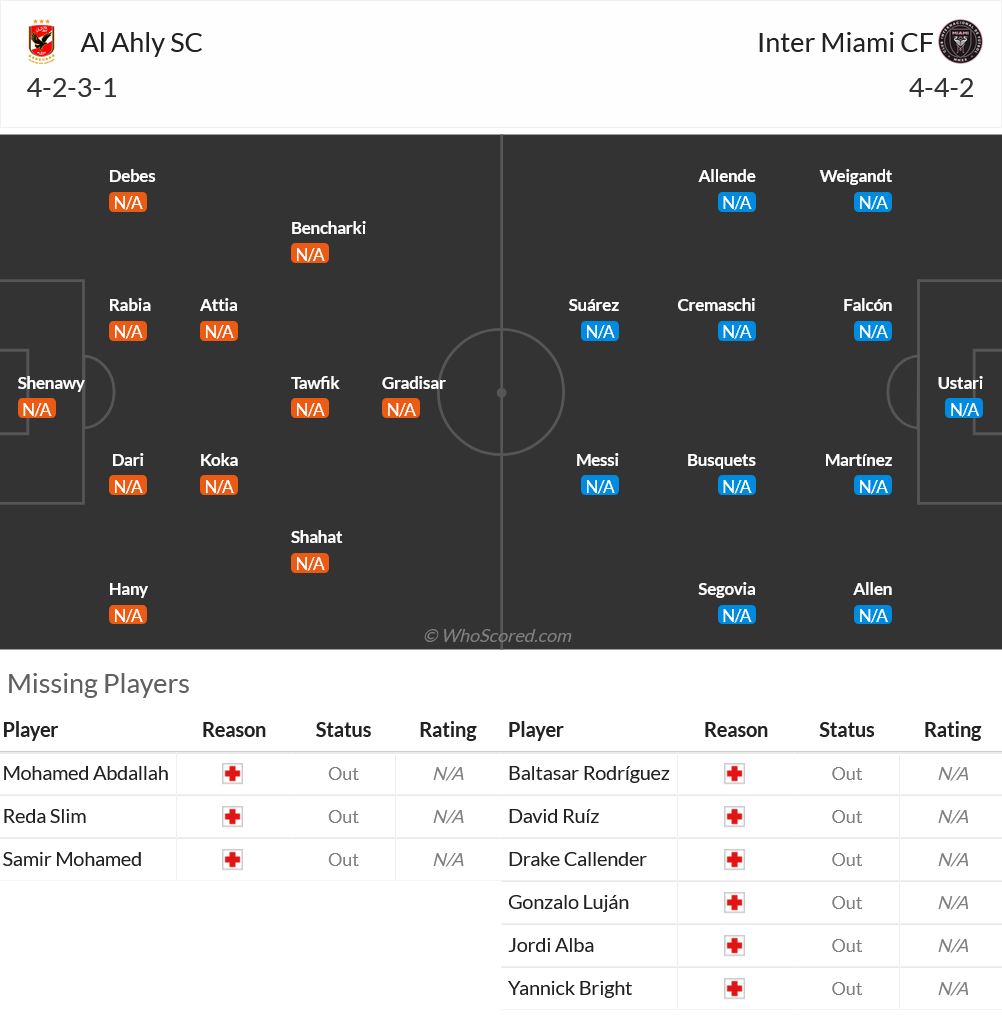Open Bencharki player name on pitch
Screen dimensions: 1002x1015
328,228
